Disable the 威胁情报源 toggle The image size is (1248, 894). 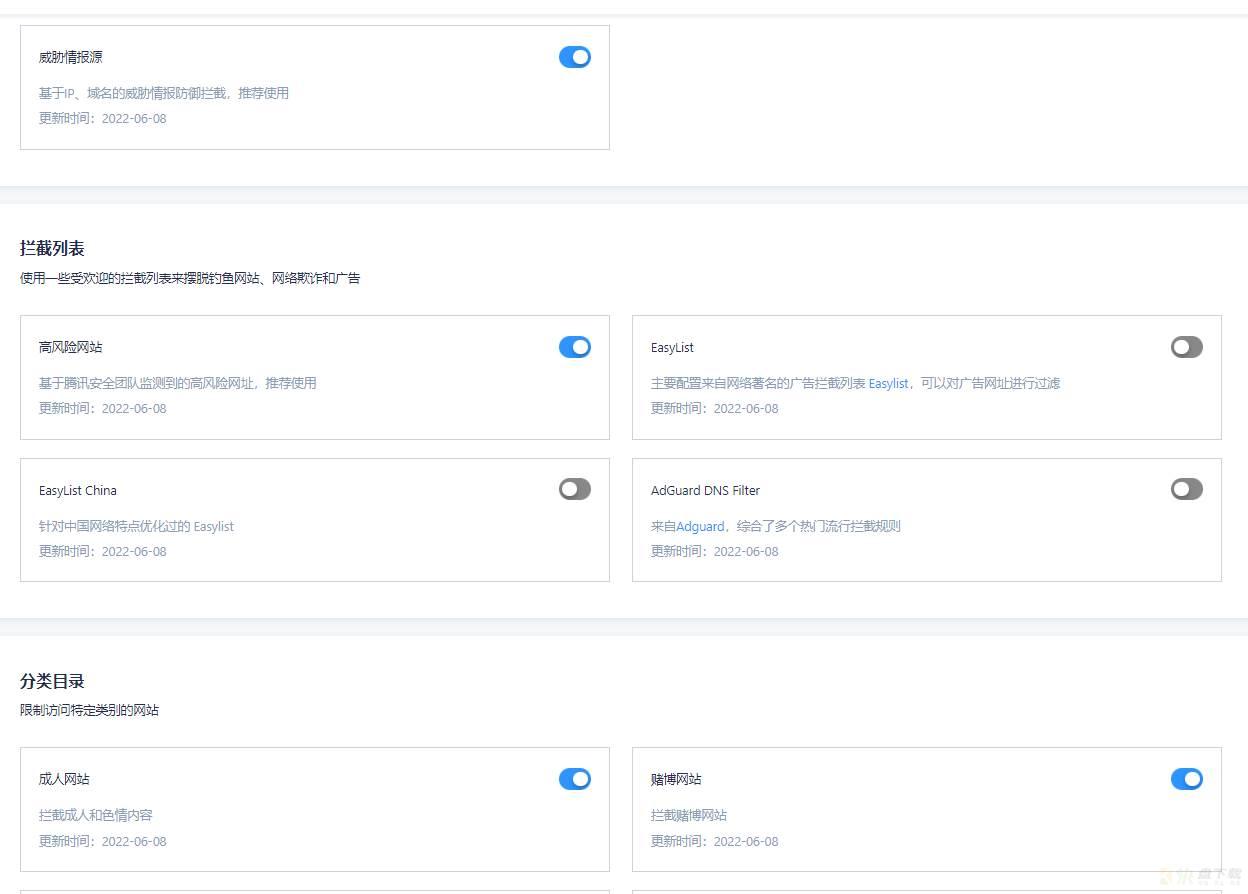[575, 57]
